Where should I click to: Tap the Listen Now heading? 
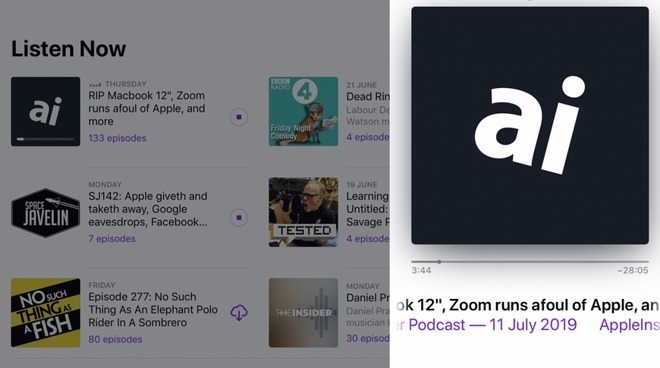point(69,49)
